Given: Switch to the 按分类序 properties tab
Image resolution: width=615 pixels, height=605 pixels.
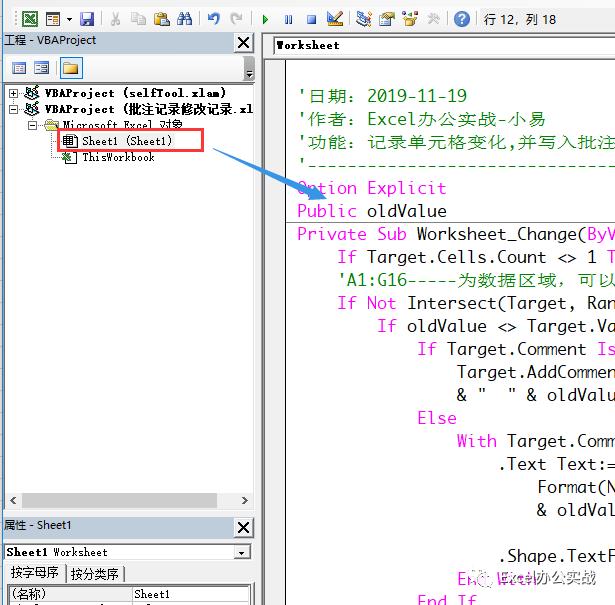Looking at the screenshot, I should (x=96, y=573).
